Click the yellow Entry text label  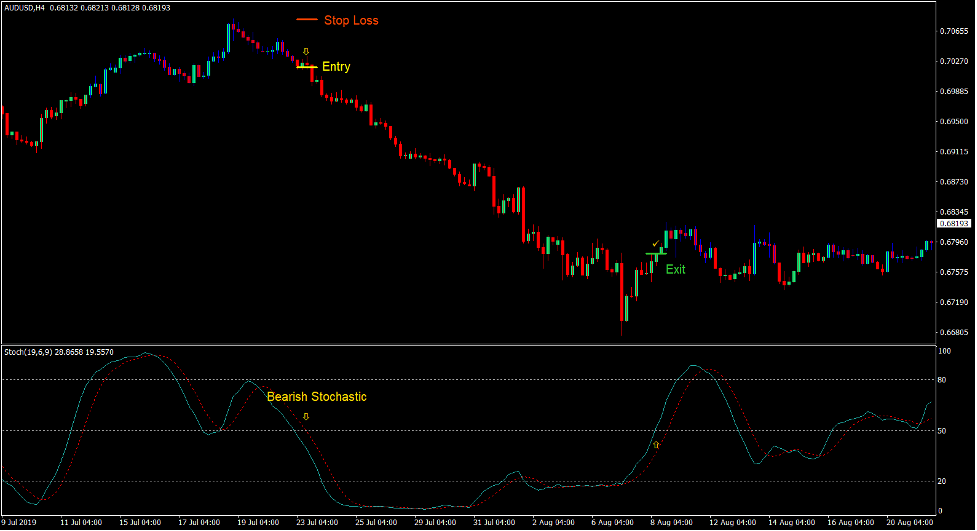tap(336, 67)
